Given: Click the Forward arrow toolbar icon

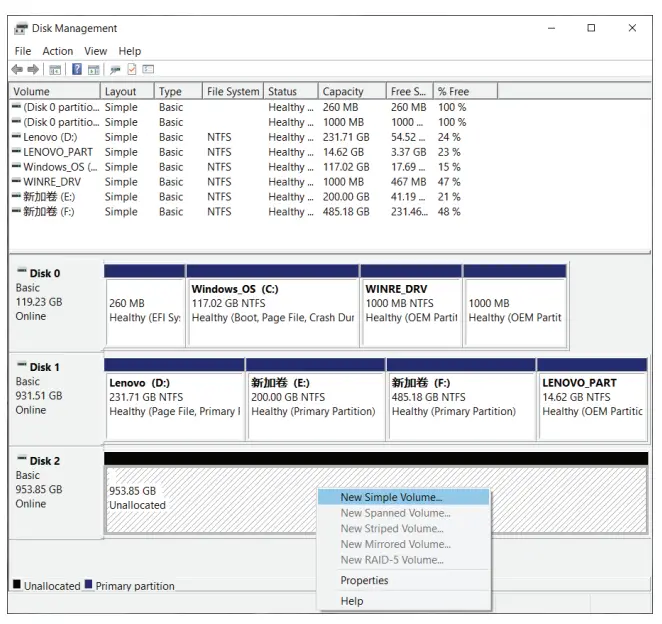Looking at the screenshot, I should (x=32, y=69).
